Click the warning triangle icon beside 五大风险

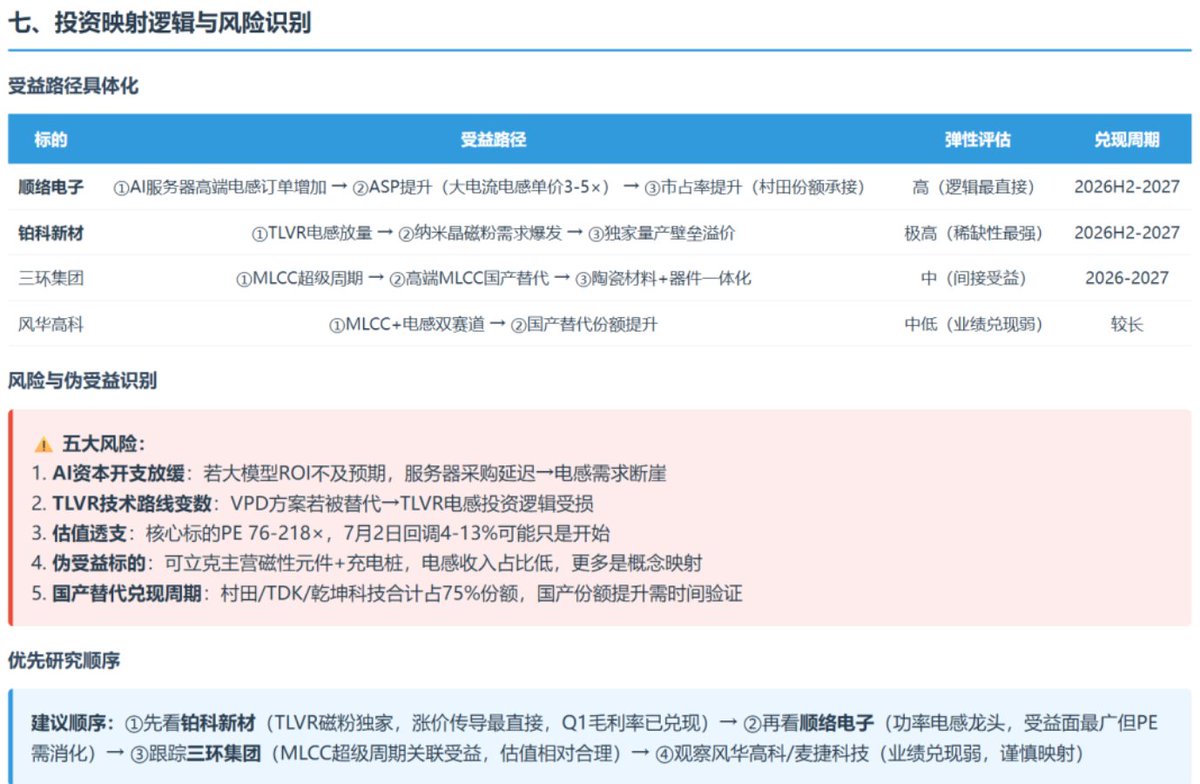click(x=43, y=445)
